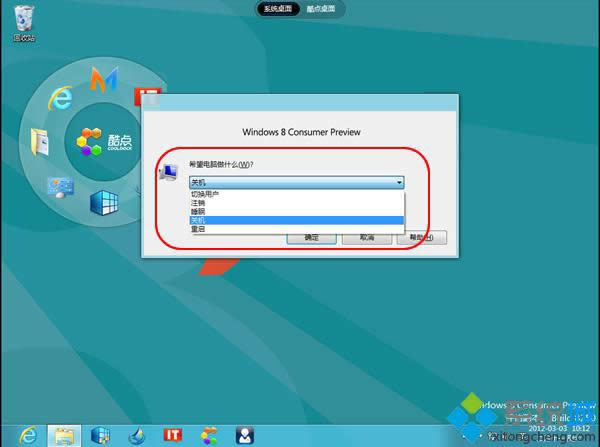Viewport: 600px width, 447px height.
Task: Click the computer icon in the shutdown dialog
Action: click(x=169, y=173)
